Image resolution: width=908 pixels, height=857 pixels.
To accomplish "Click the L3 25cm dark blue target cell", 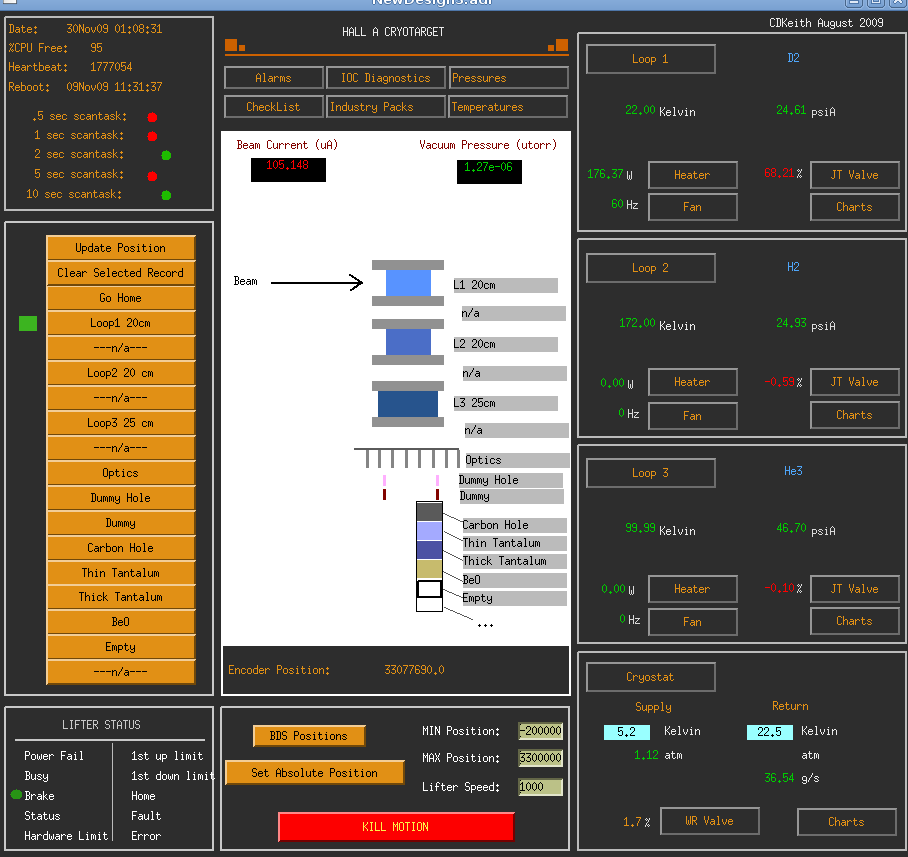I will (x=408, y=404).
